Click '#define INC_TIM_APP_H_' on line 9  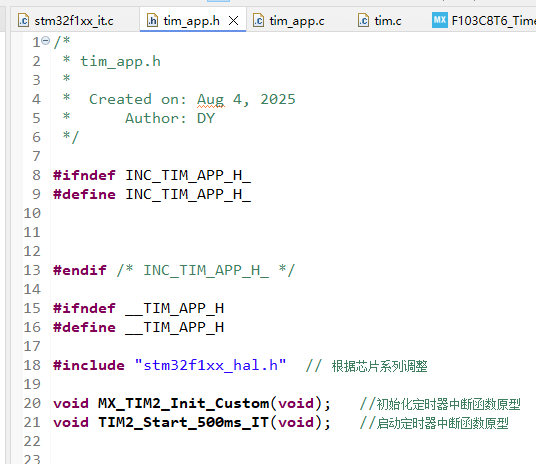coord(152,194)
